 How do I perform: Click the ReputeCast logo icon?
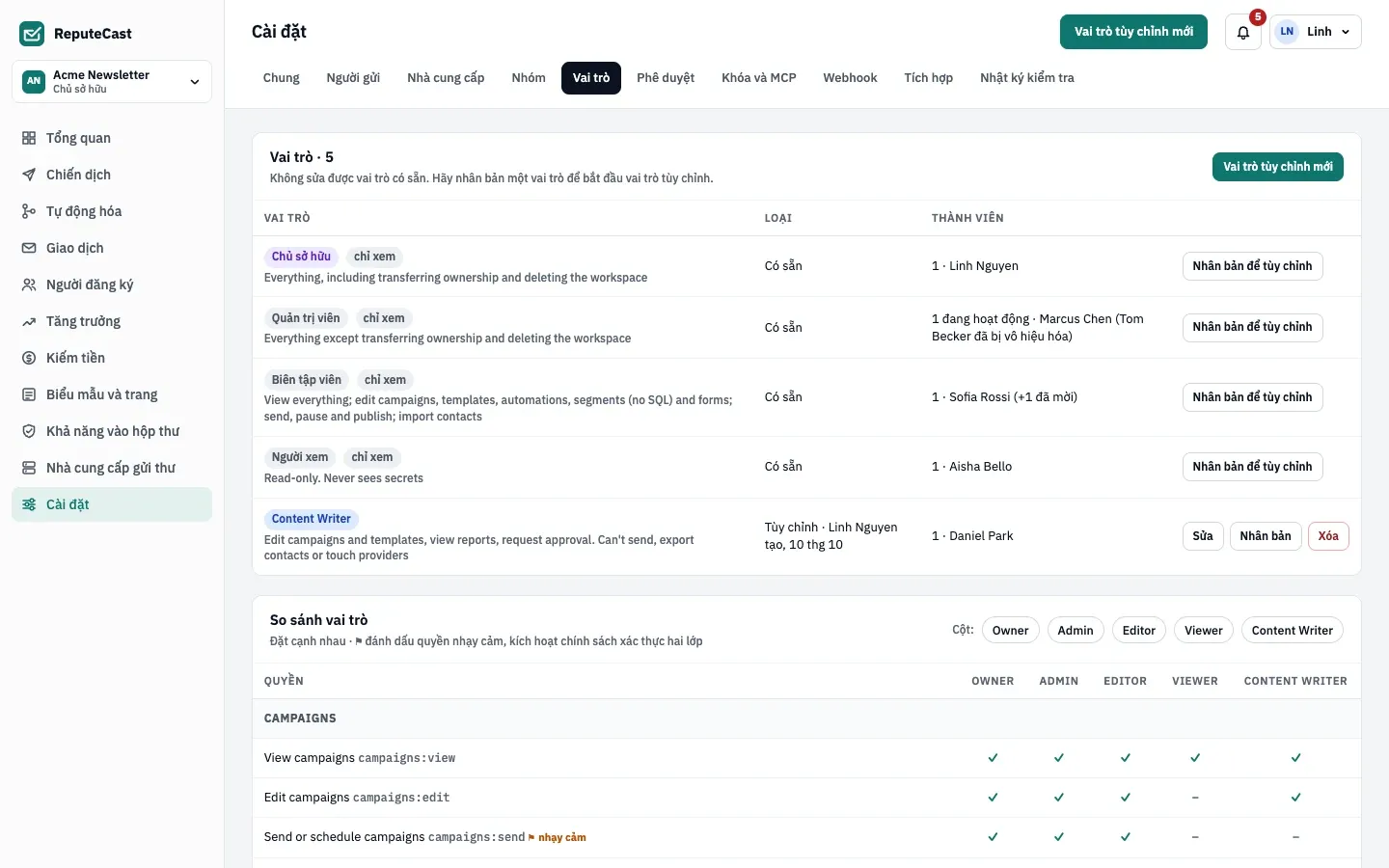[x=32, y=34]
